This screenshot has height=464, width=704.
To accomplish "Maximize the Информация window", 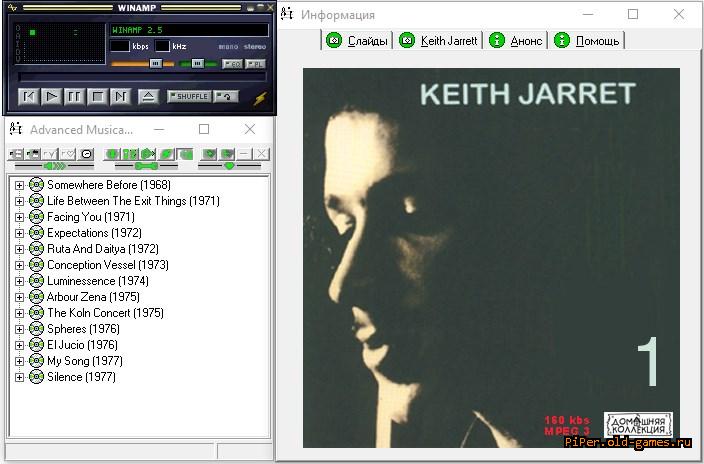I will [x=633, y=14].
